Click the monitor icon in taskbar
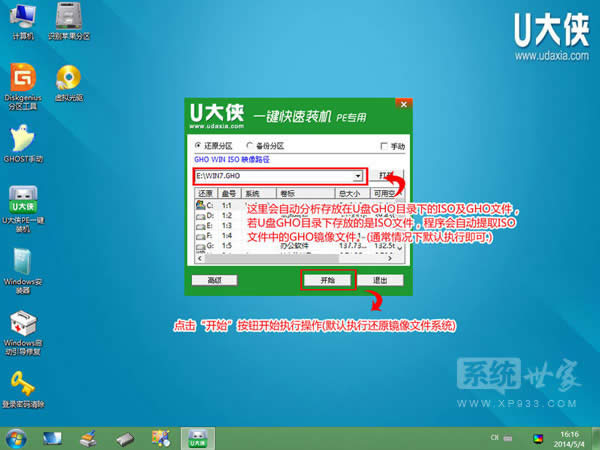Screen dimensions: 600x450 52,439
